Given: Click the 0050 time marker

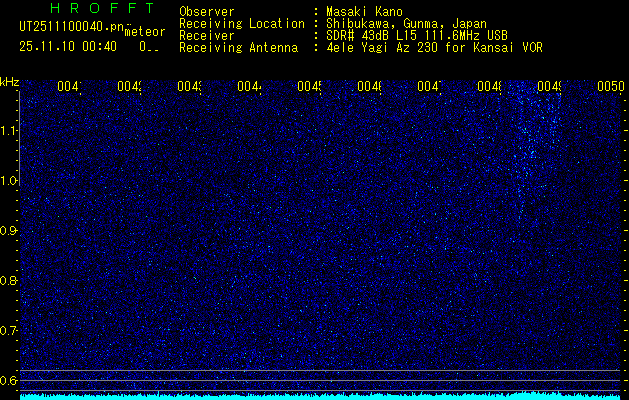Looking at the screenshot, I should 610,88.
